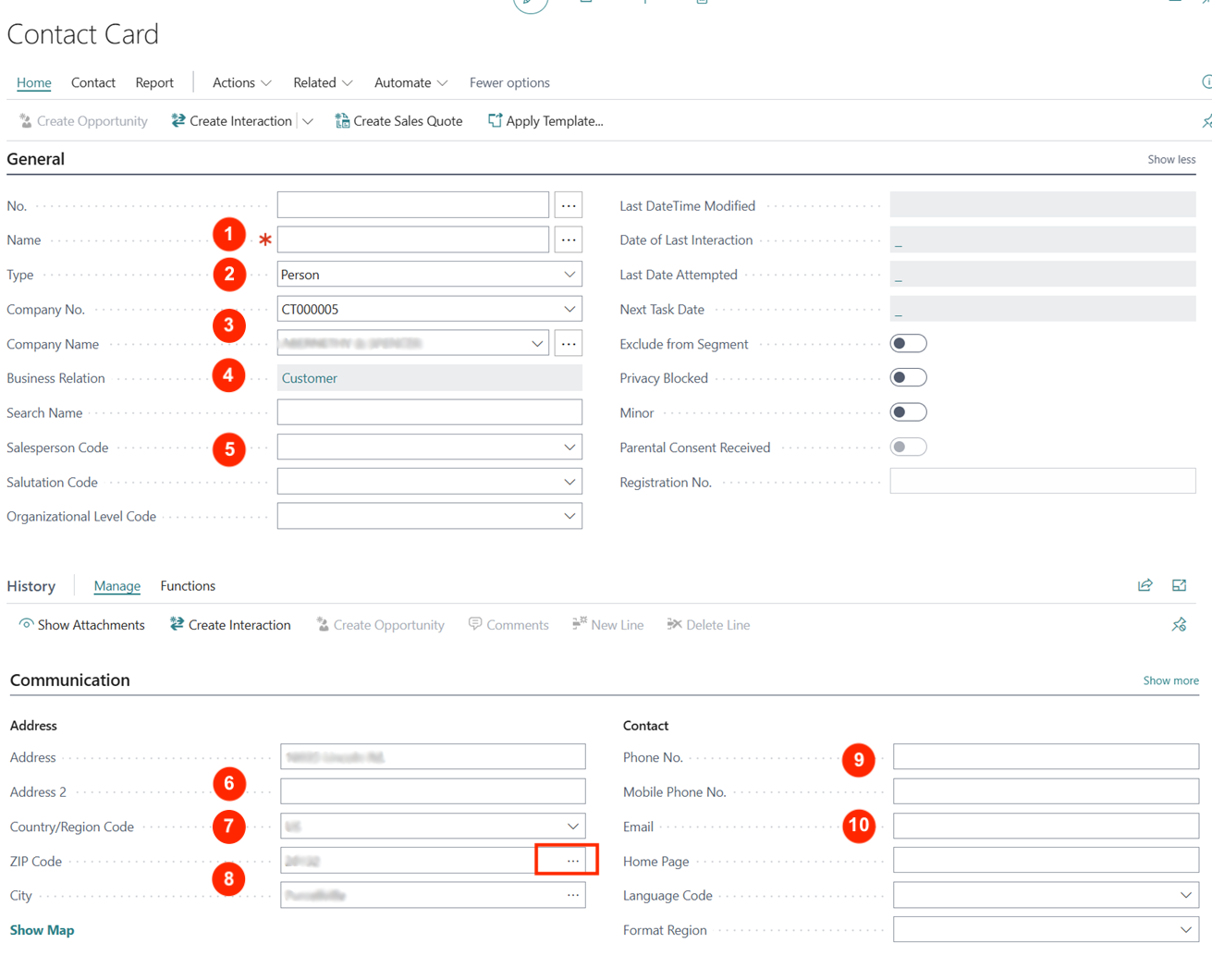The image size is (1212, 980).
Task: Click the Fewer options button
Action: 509,82
